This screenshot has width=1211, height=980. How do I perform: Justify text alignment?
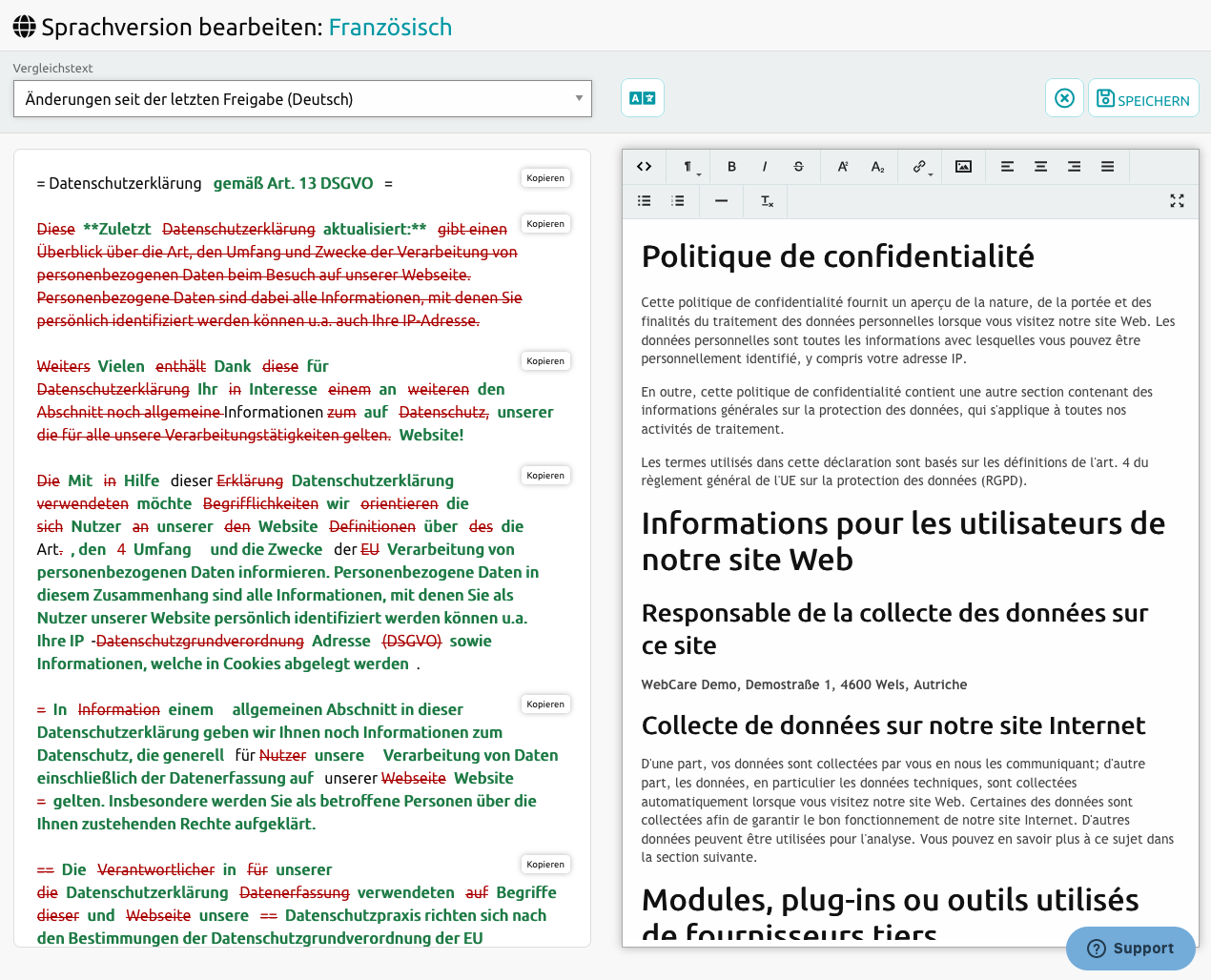1107,167
